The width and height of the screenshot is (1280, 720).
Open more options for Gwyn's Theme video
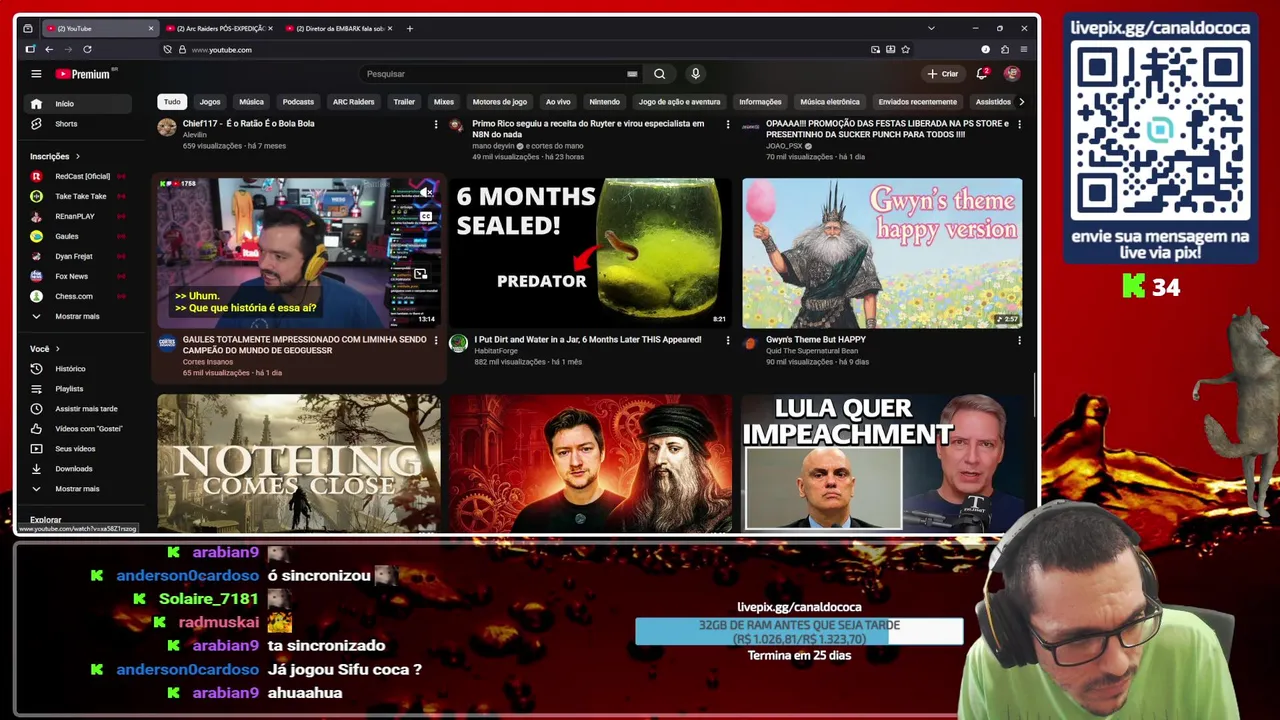coord(1019,340)
